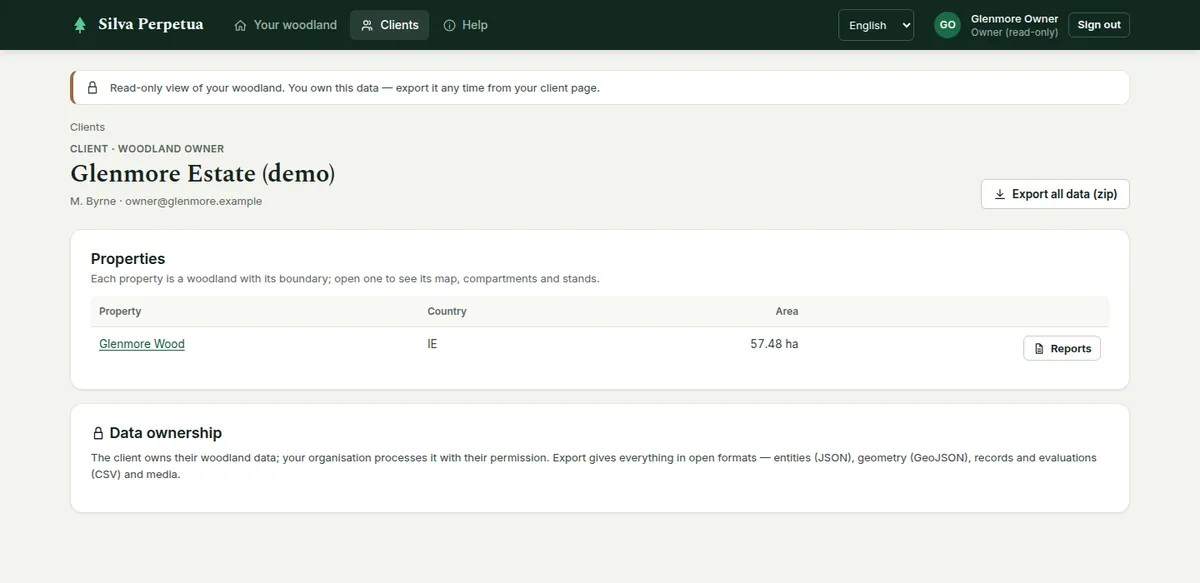Open the Your woodland nav item
The height and width of the screenshot is (583, 1200).
tap(285, 25)
